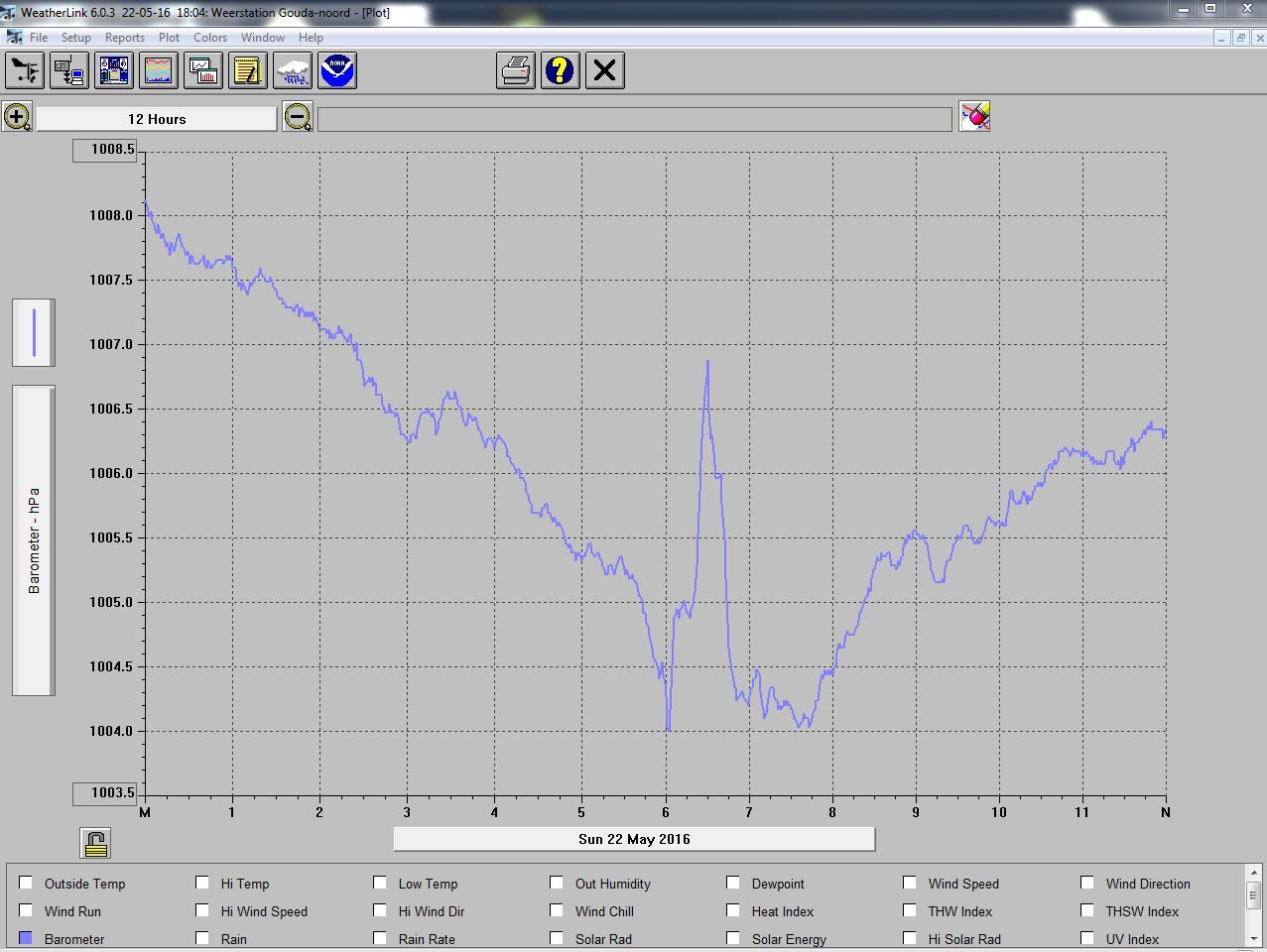This screenshot has width=1267, height=952.
Task: Open the Plot graph windows icon
Action: [203, 70]
